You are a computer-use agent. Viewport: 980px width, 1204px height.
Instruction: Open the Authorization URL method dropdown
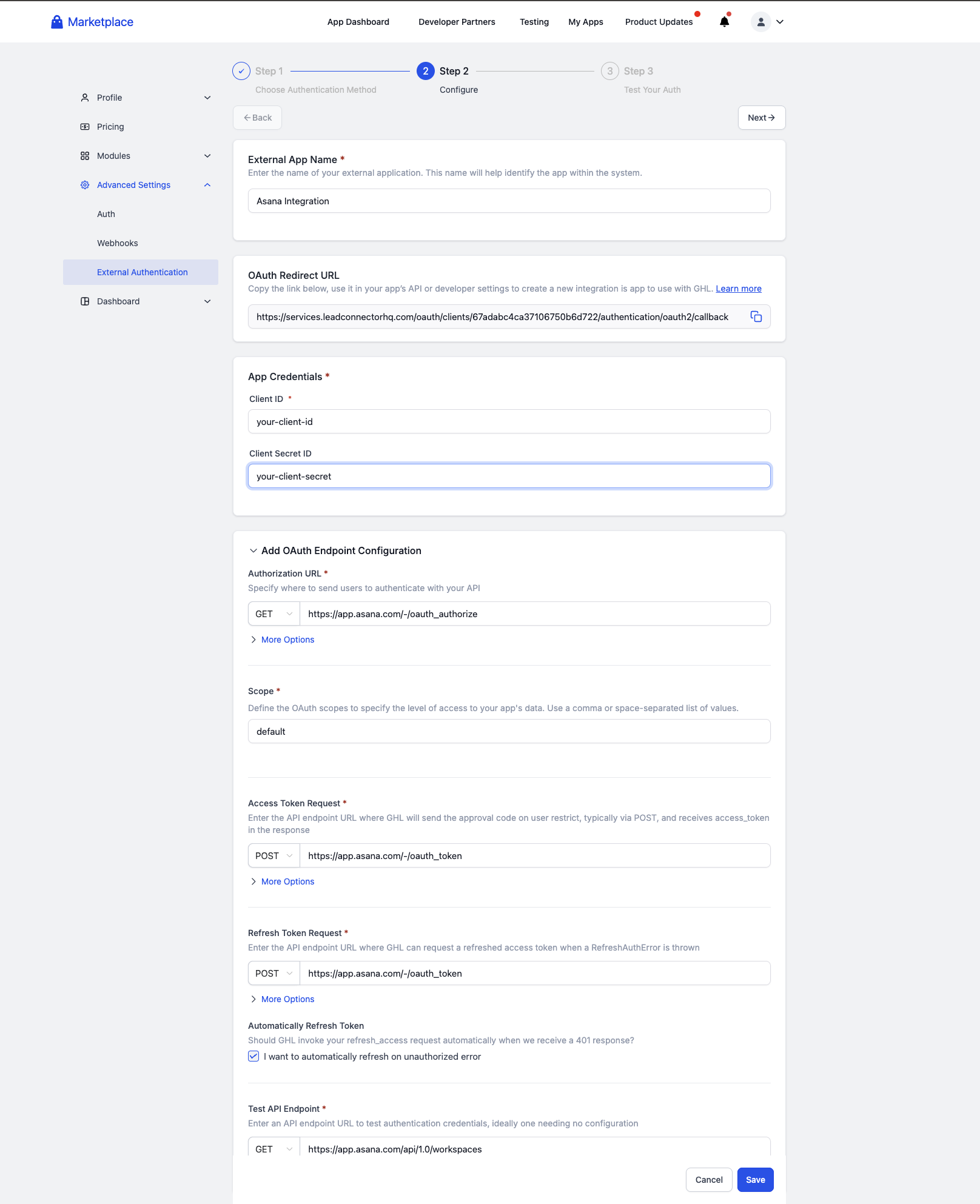274,614
